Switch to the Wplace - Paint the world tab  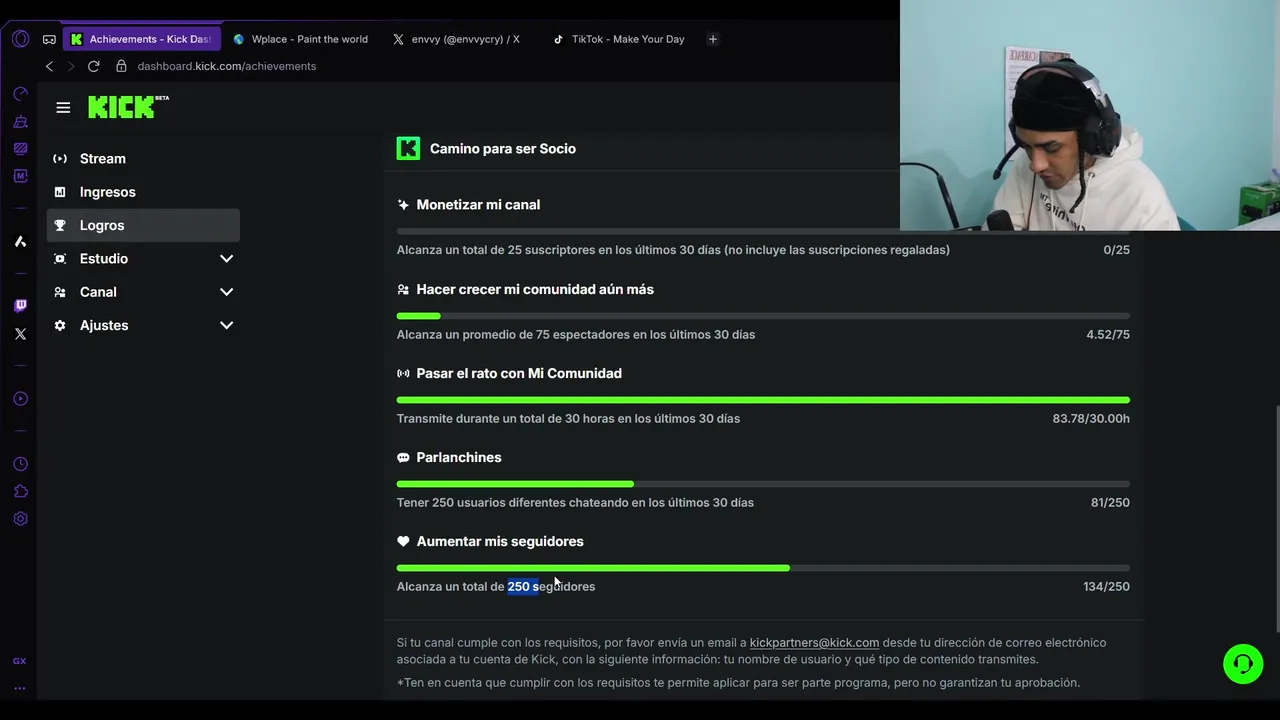point(301,39)
